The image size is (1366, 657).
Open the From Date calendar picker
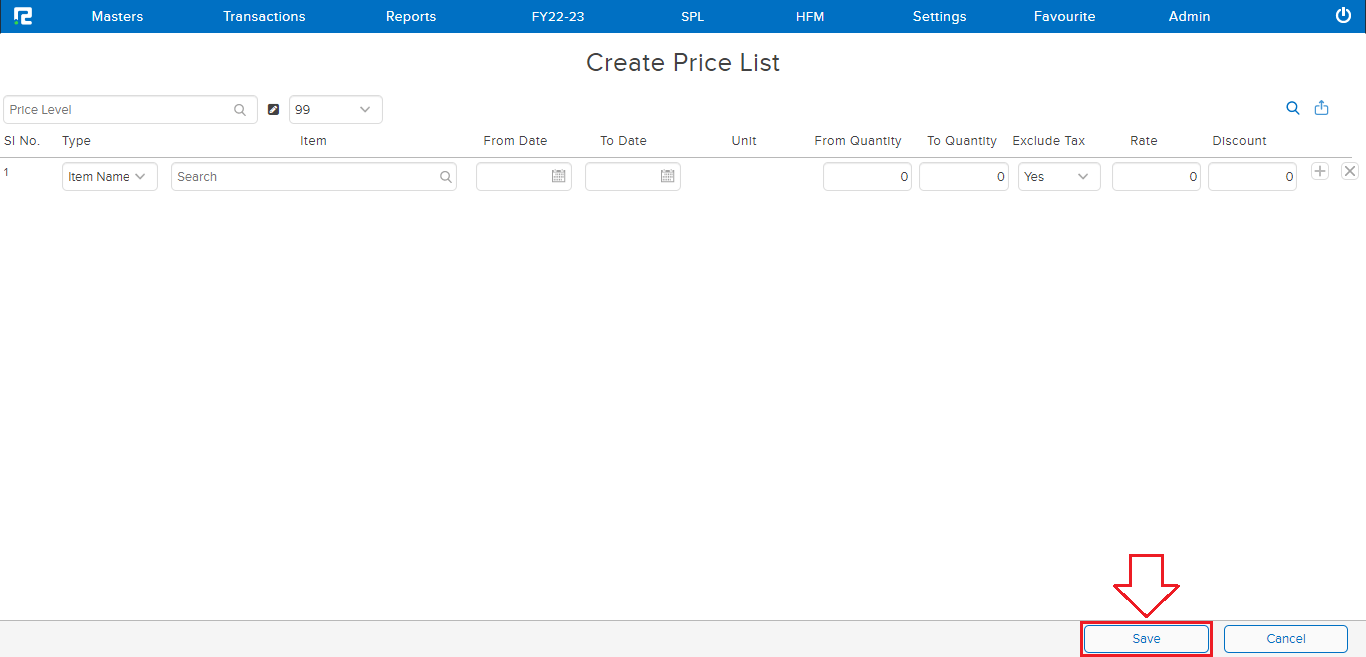(559, 177)
